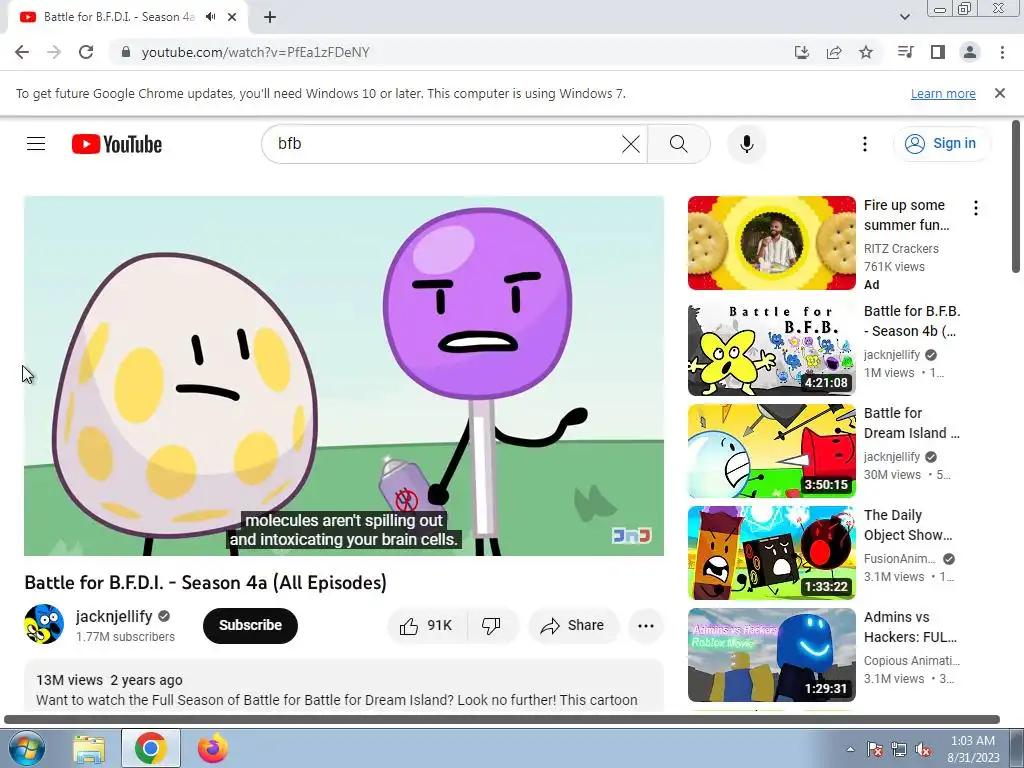
Task: Like the video with the thumbs-up
Action: click(x=427, y=626)
